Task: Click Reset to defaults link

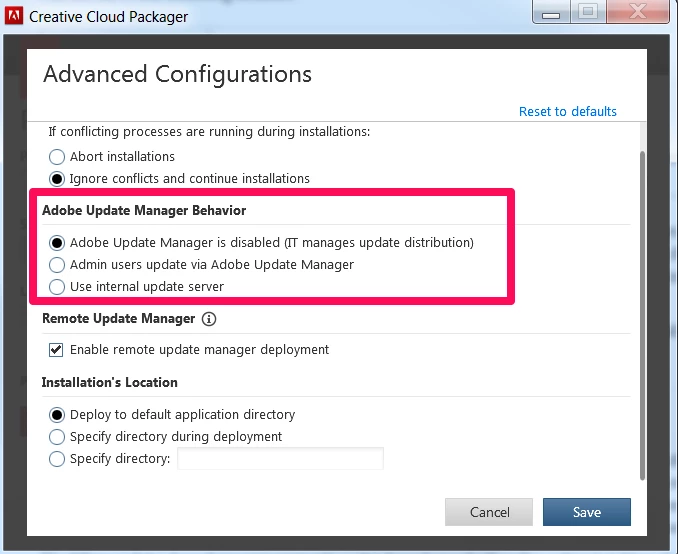Action: click(x=567, y=112)
